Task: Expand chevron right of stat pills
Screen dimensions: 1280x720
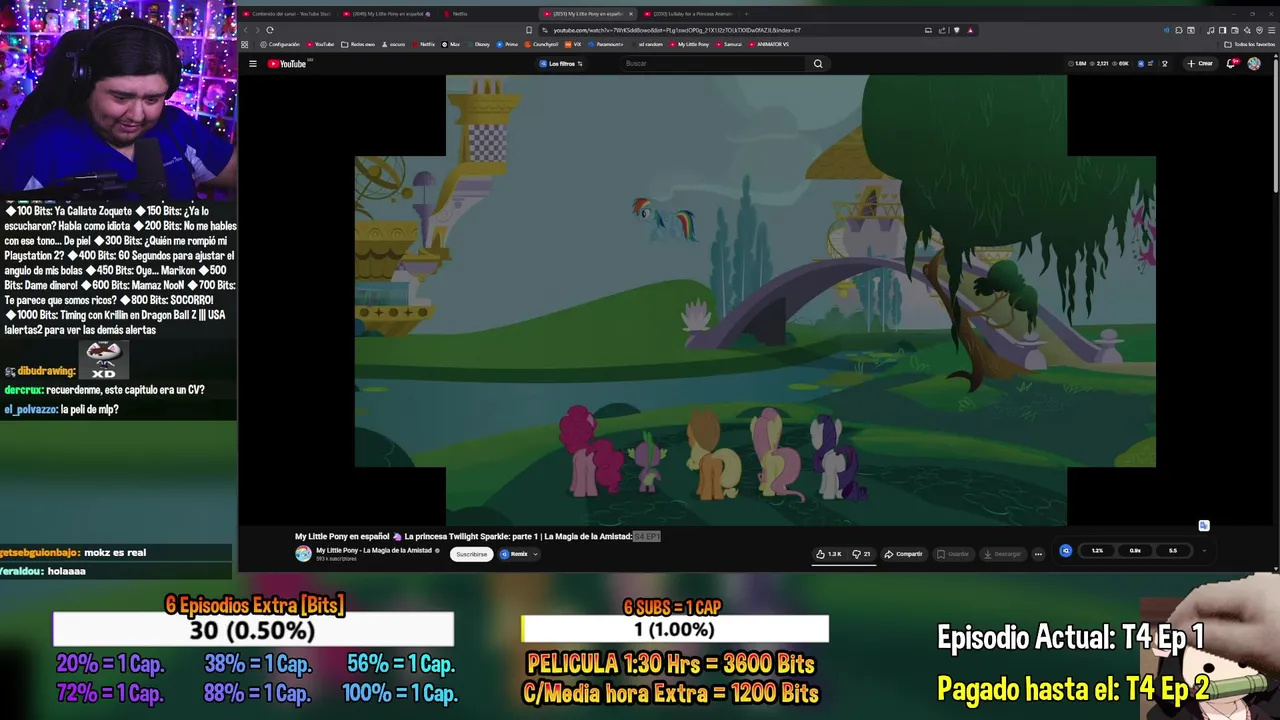Action: click(x=1204, y=551)
